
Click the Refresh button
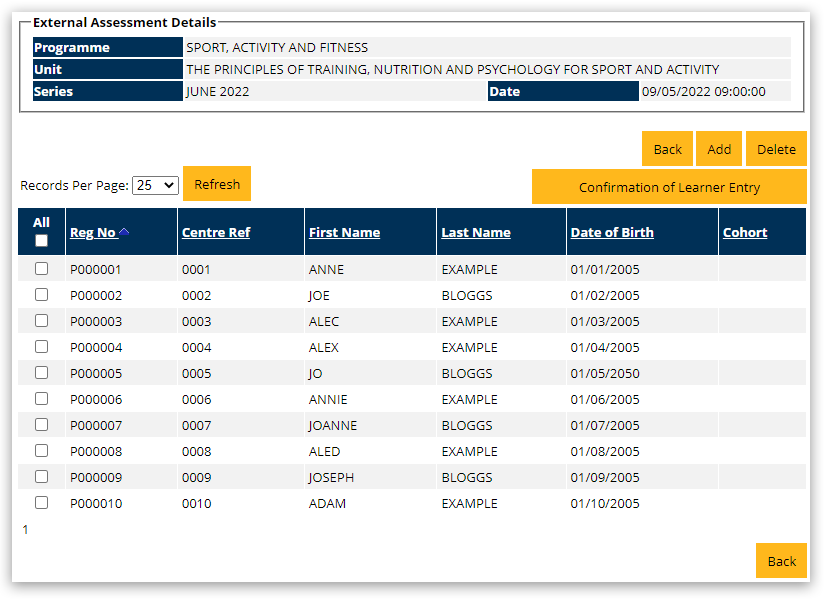[x=216, y=184]
